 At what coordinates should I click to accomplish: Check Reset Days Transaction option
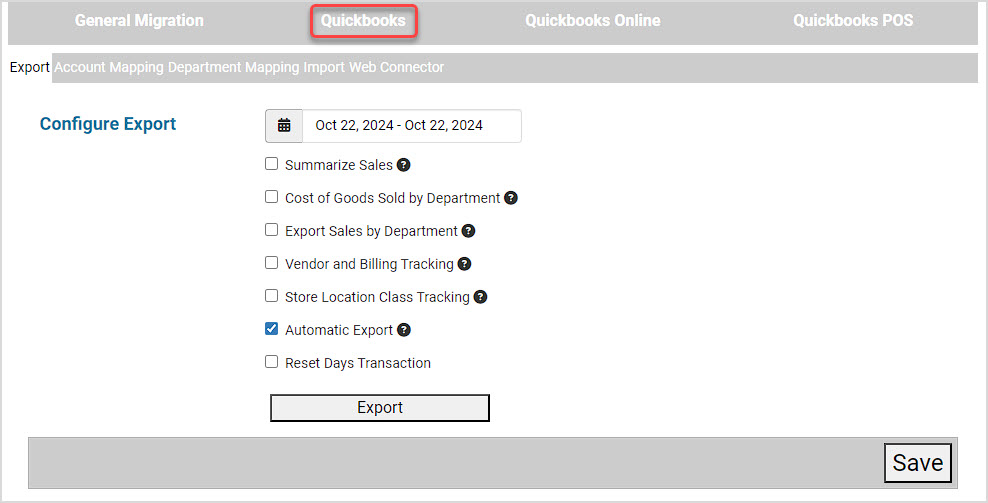272,361
